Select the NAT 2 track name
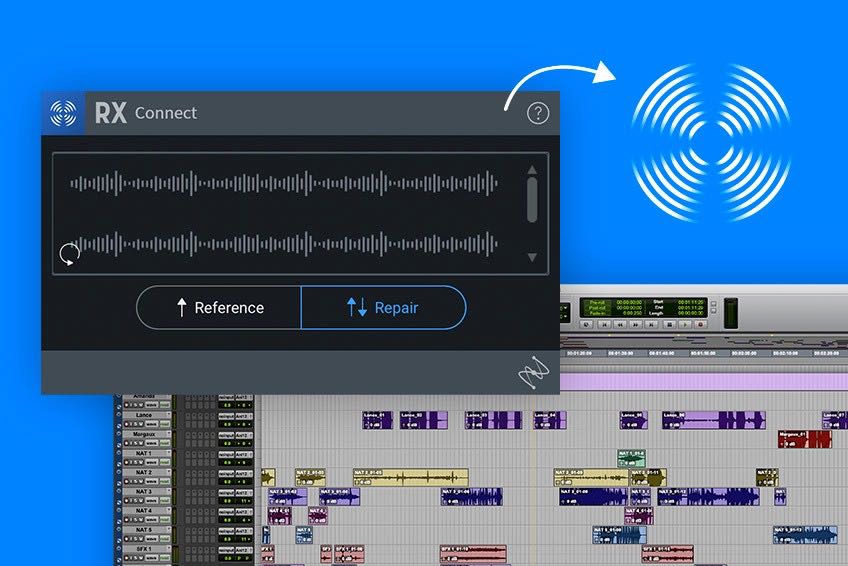The height and width of the screenshot is (566, 848). point(143,473)
